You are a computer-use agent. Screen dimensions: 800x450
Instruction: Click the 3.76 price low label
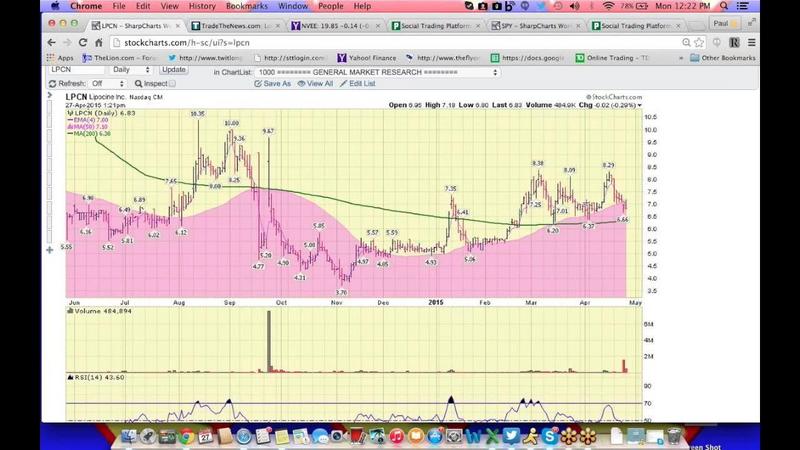click(x=341, y=293)
